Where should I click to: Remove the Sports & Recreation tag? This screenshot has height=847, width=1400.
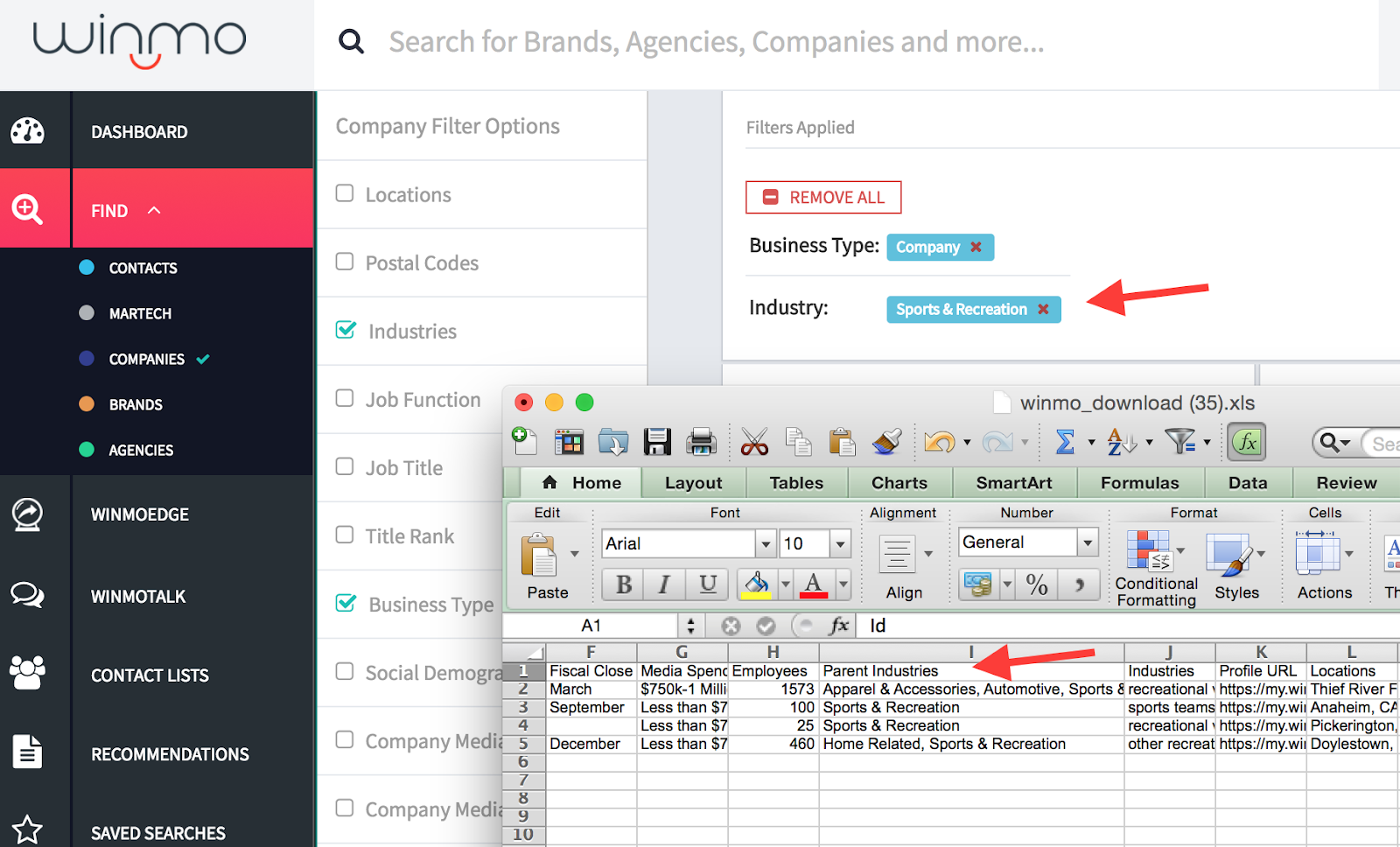point(1043,309)
